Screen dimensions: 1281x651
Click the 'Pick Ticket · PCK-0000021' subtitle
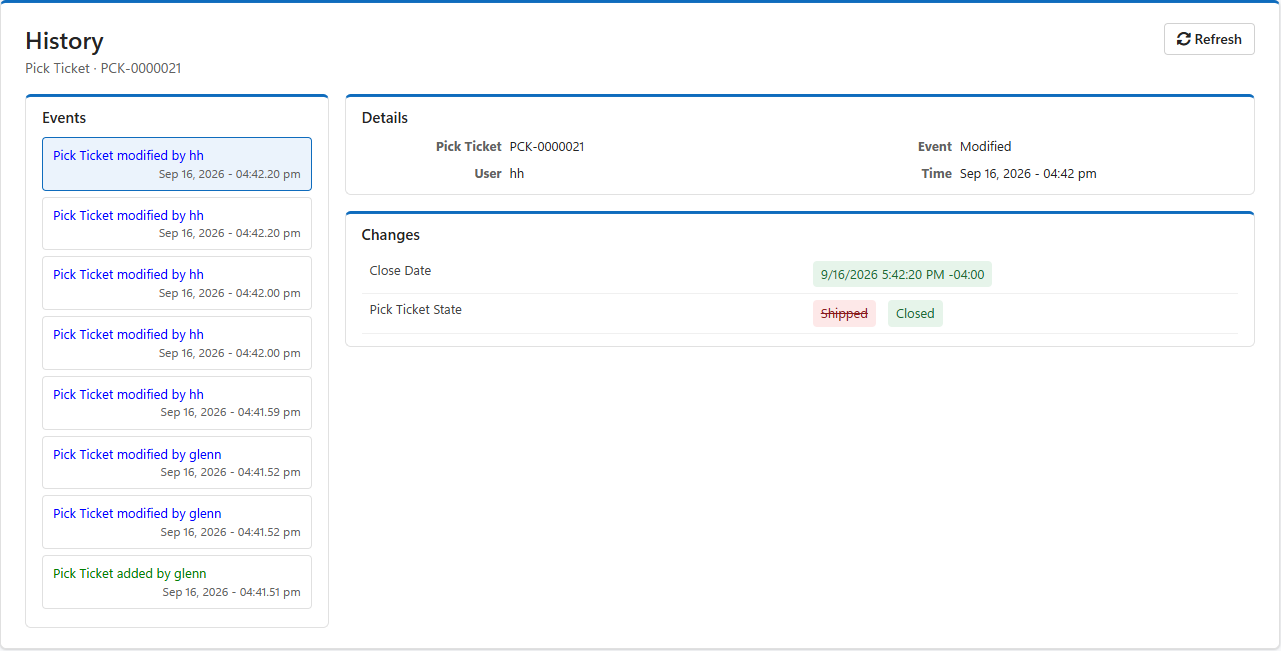(x=104, y=69)
